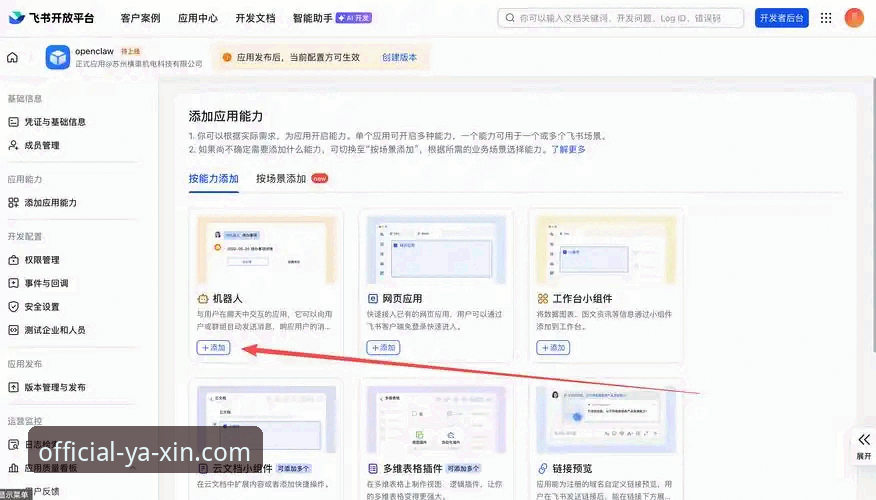
Task: Click the 成员管理 person icon
Action: [13, 145]
